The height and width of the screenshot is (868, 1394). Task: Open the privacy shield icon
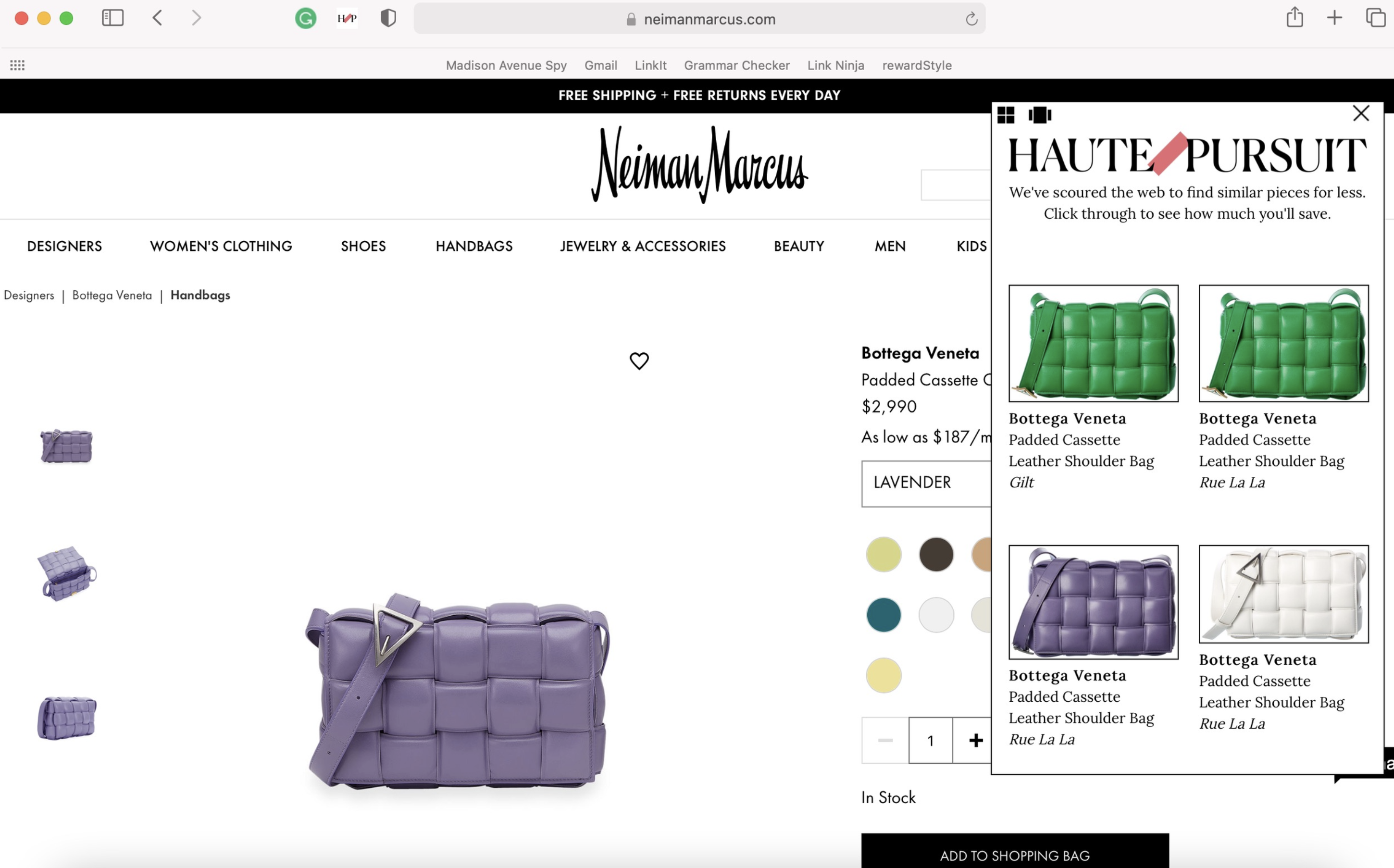pyautogui.click(x=388, y=18)
